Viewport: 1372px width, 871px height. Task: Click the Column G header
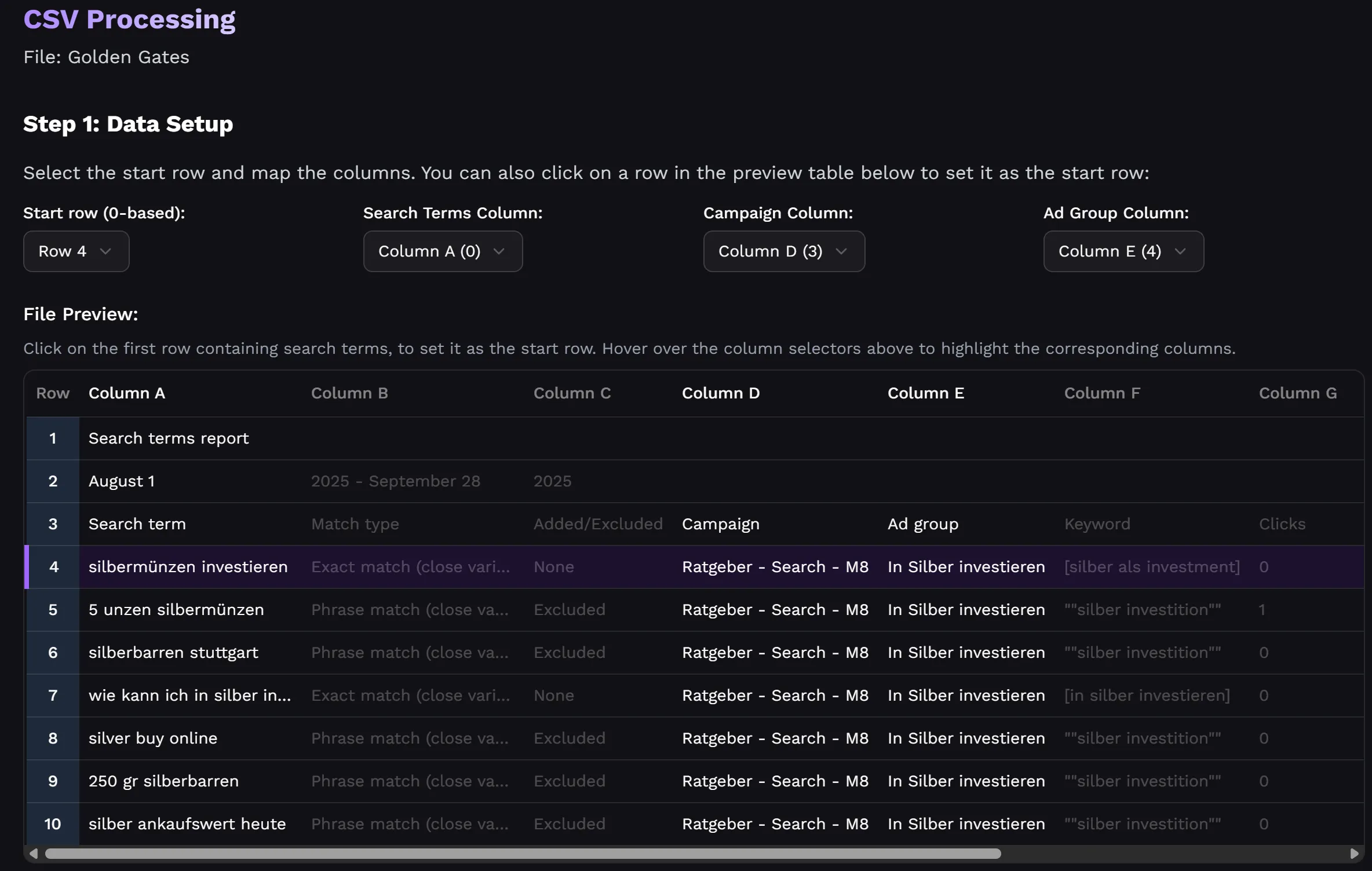[1297, 393]
